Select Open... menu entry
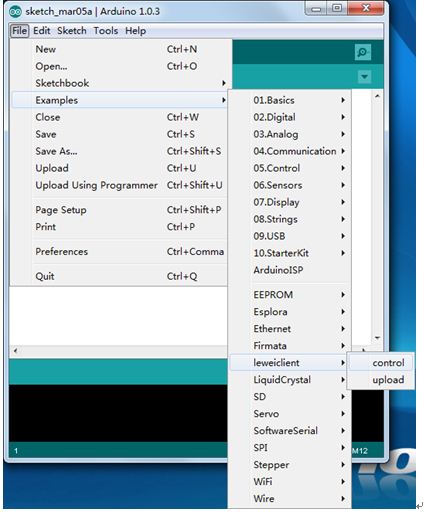This screenshot has width=430, height=512. point(119,66)
